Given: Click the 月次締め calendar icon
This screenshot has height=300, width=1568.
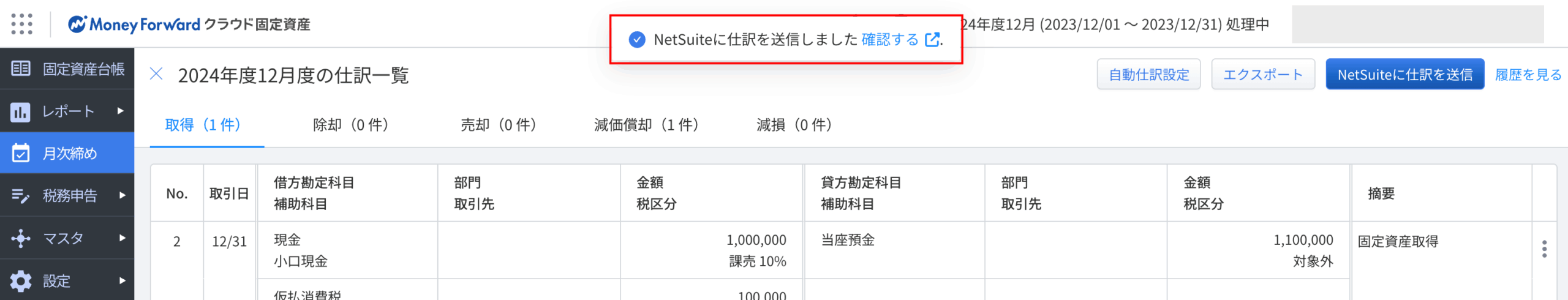Looking at the screenshot, I should click(21, 153).
